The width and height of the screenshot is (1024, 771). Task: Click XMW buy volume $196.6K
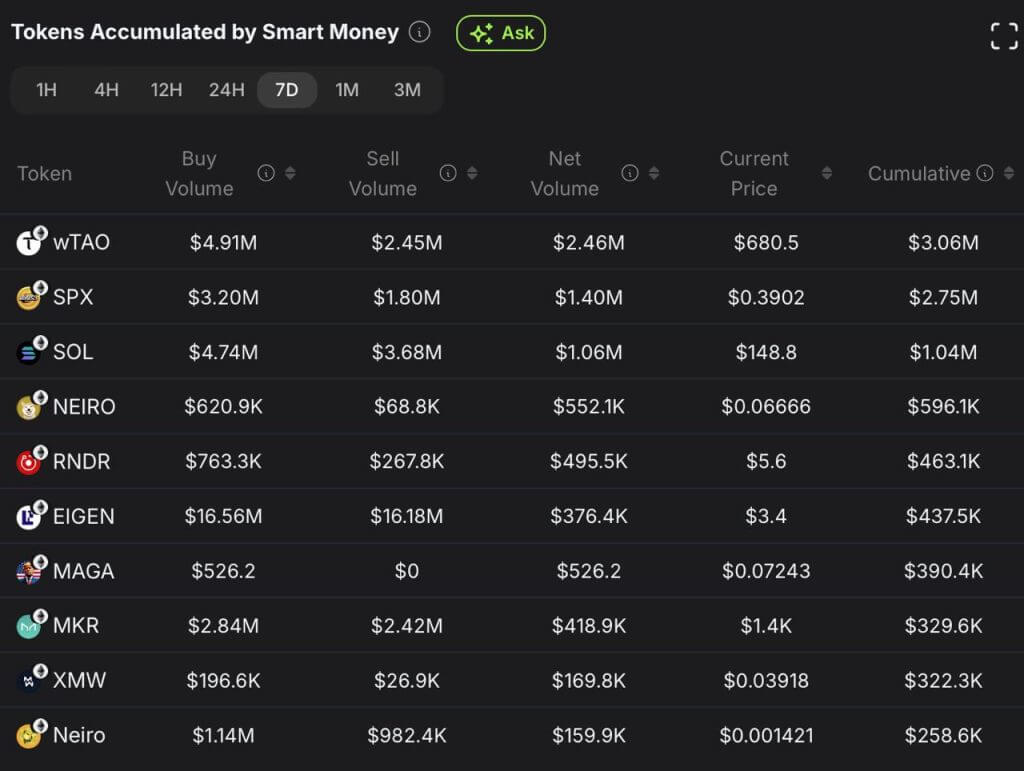click(x=223, y=681)
